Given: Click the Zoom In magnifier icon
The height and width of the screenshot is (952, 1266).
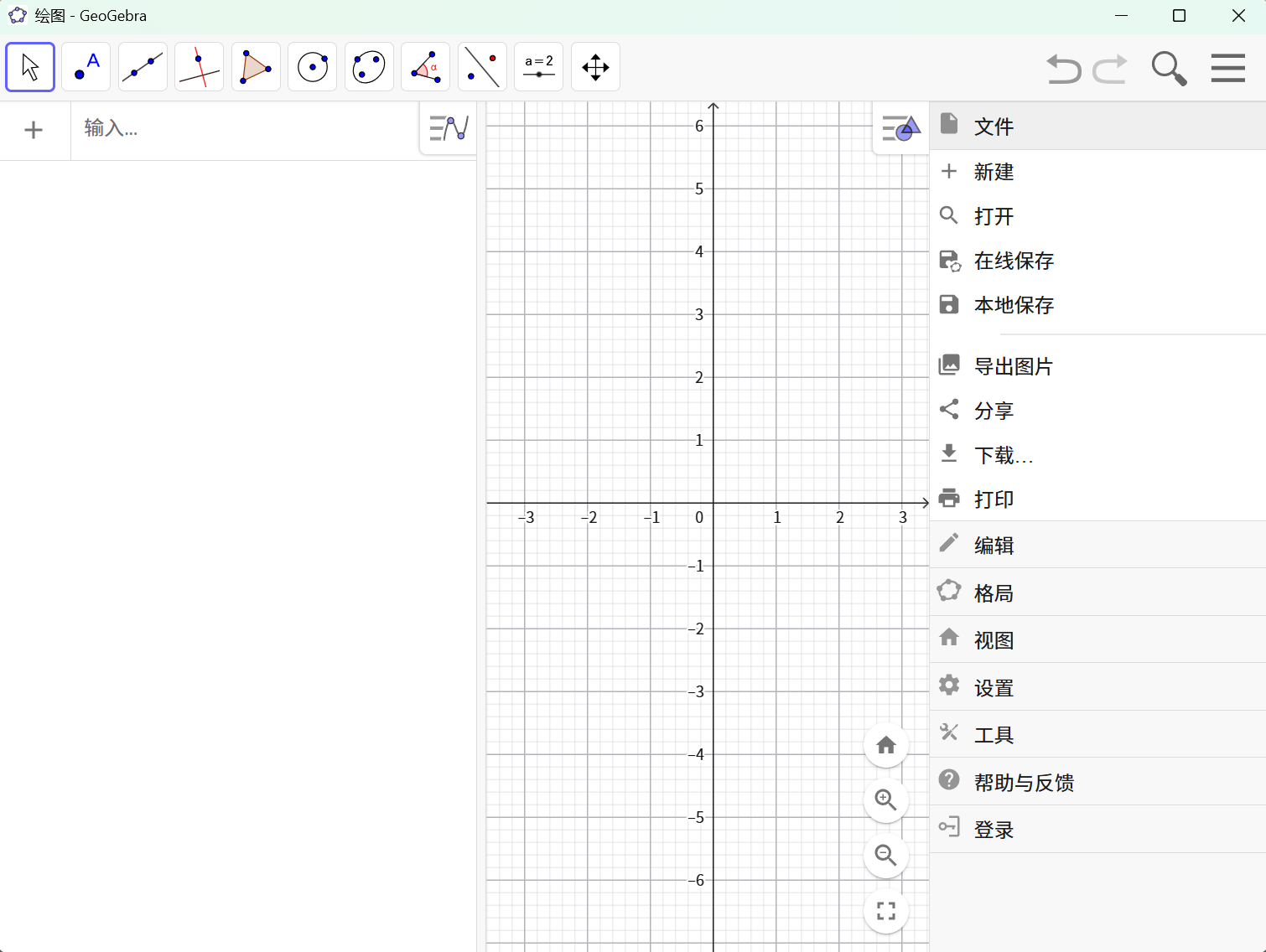Looking at the screenshot, I should (x=885, y=800).
